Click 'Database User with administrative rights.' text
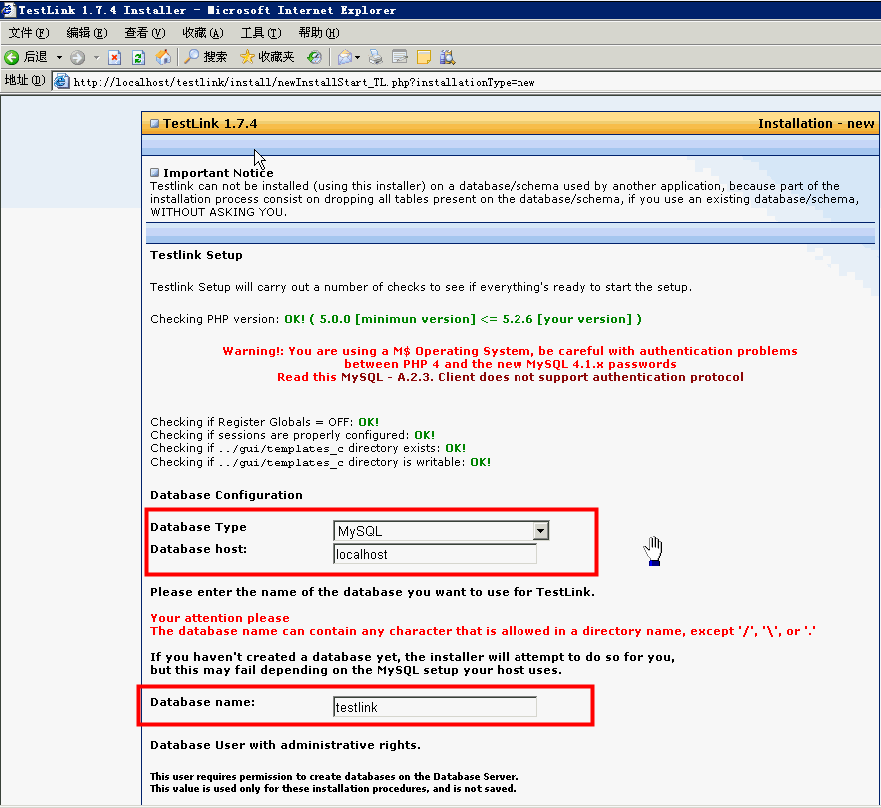The width and height of the screenshot is (881, 808). [285, 745]
